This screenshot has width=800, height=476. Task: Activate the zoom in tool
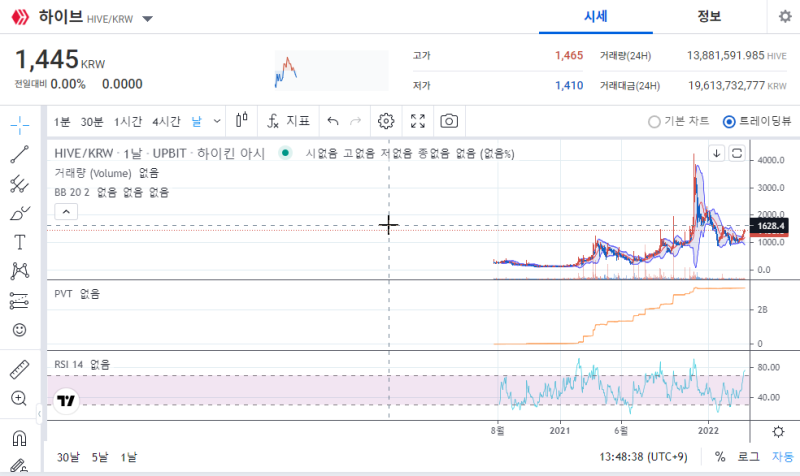click(x=19, y=398)
